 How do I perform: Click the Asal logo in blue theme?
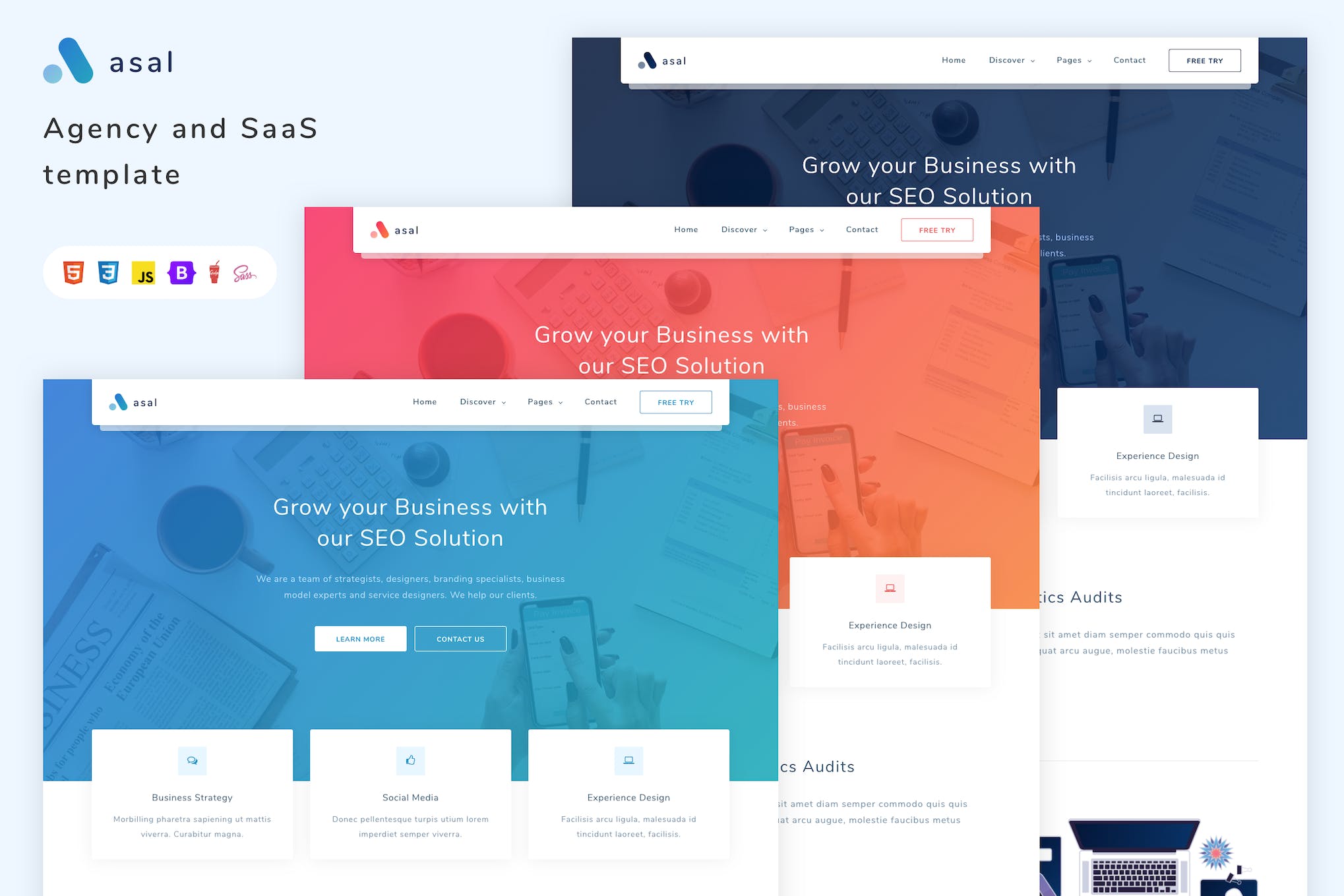point(132,402)
